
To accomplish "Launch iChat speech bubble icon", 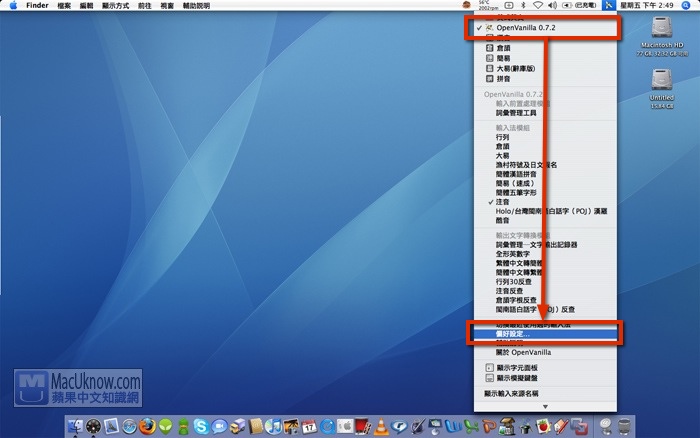I will coord(219,427).
